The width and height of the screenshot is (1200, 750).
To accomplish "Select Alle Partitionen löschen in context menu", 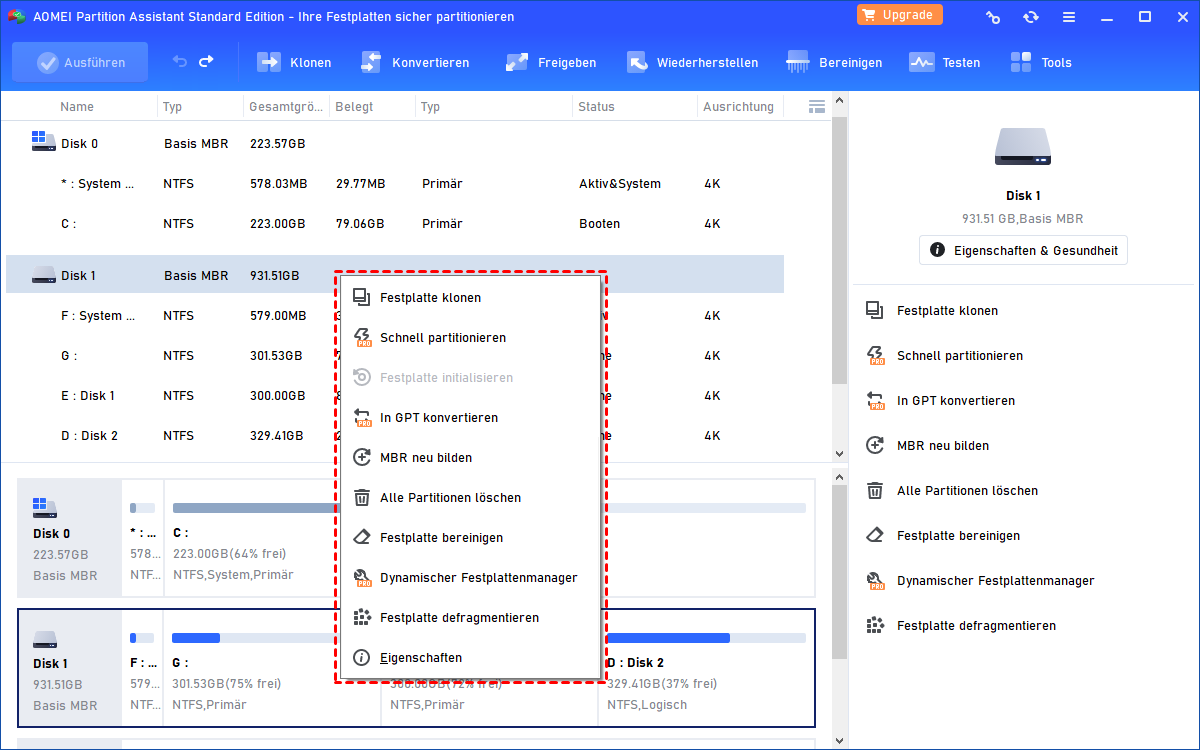I will pyautogui.click(x=471, y=498).
